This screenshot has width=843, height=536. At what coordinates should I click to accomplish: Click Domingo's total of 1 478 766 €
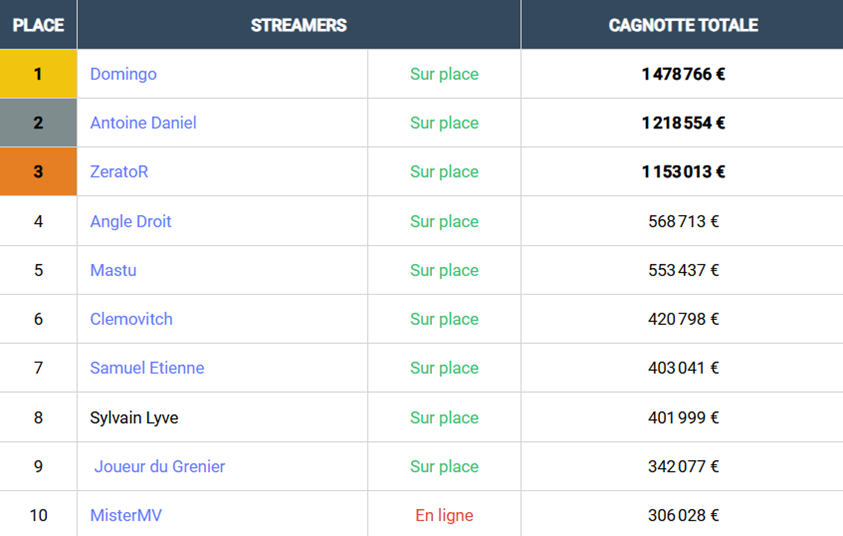(x=683, y=74)
